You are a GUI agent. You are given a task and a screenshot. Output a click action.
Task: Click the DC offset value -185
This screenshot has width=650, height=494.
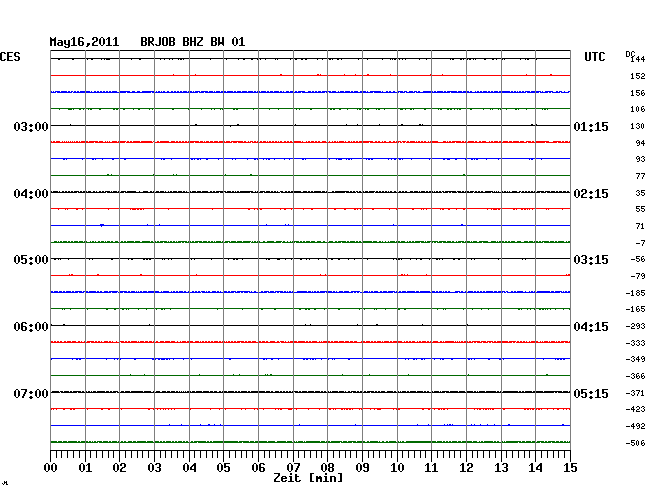pos(635,293)
